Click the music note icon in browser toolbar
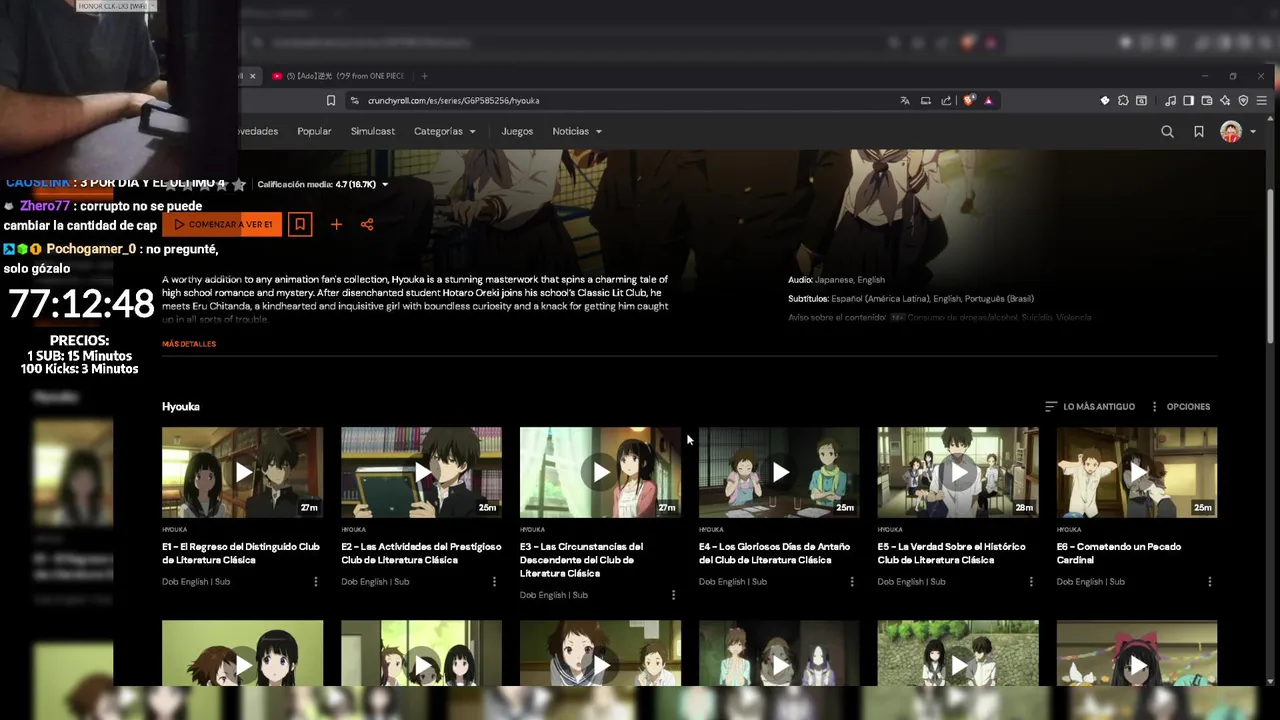 (x=1170, y=100)
